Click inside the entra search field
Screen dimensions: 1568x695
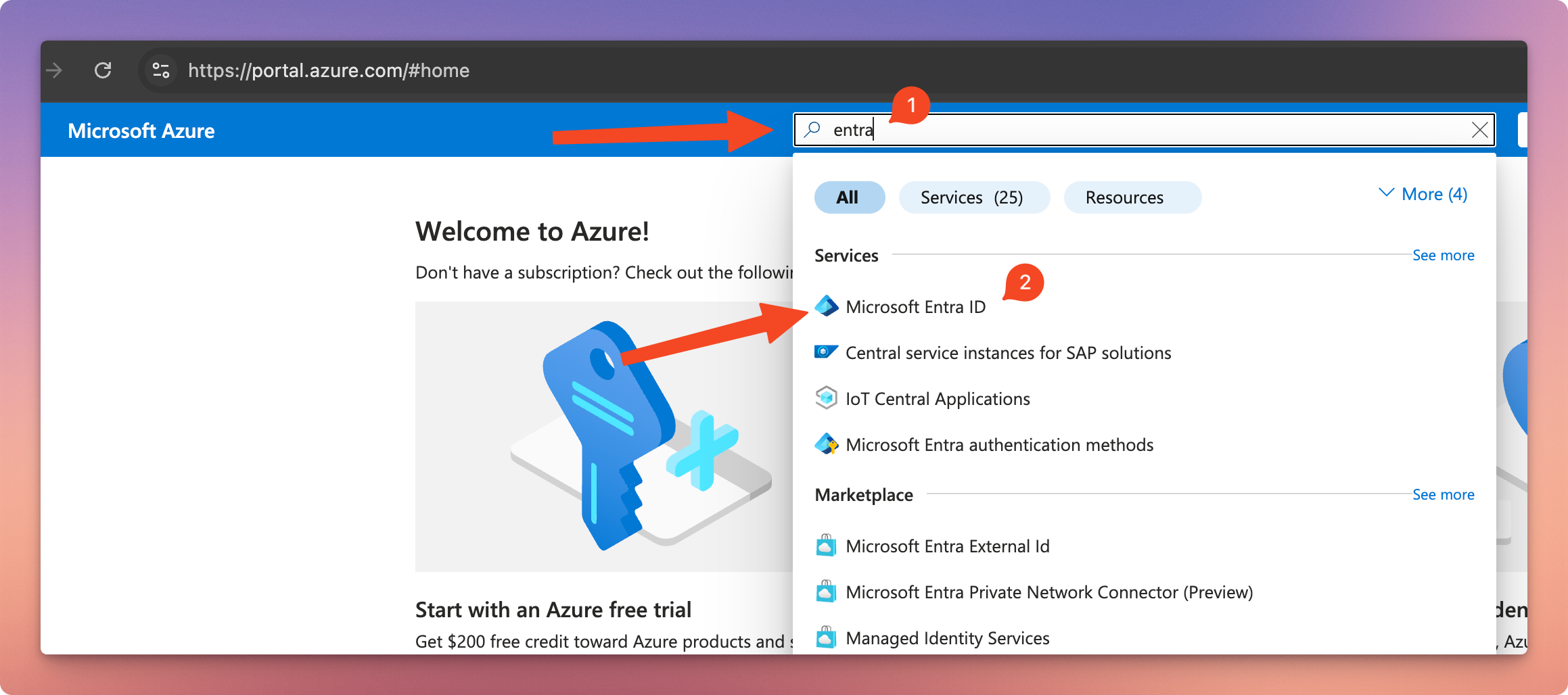(947, 130)
